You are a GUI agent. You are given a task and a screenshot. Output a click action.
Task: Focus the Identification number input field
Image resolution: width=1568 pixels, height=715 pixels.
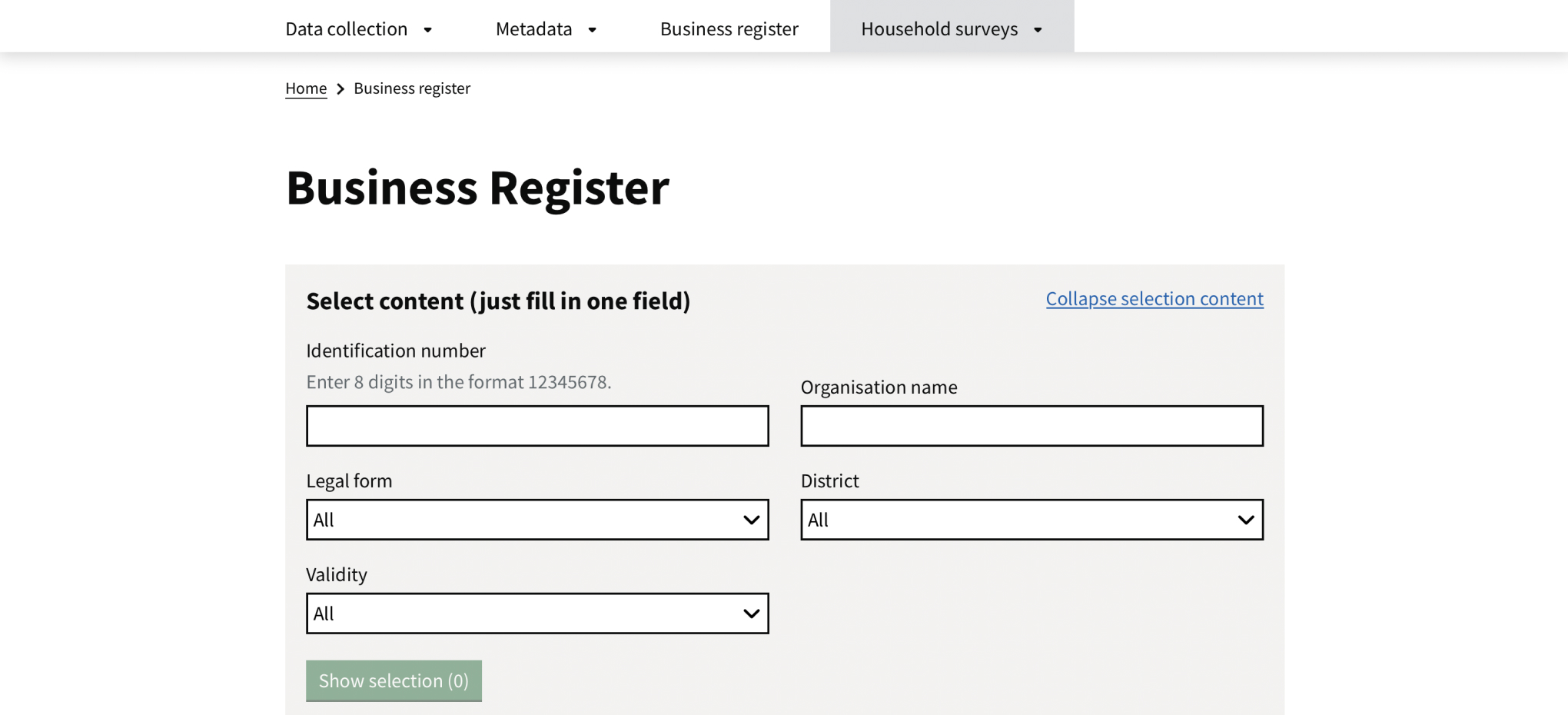point(537,426)
